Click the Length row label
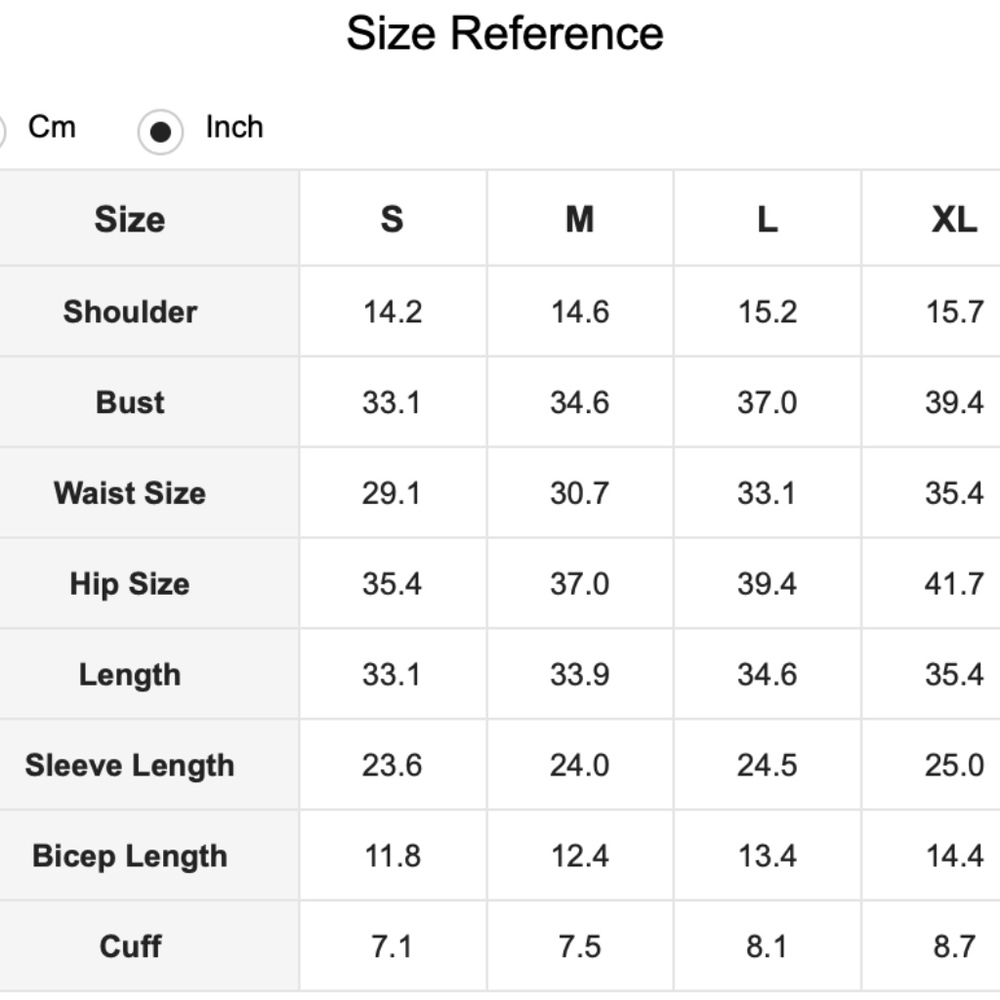Screen dimensions: 1000x1000 [130, 675]
